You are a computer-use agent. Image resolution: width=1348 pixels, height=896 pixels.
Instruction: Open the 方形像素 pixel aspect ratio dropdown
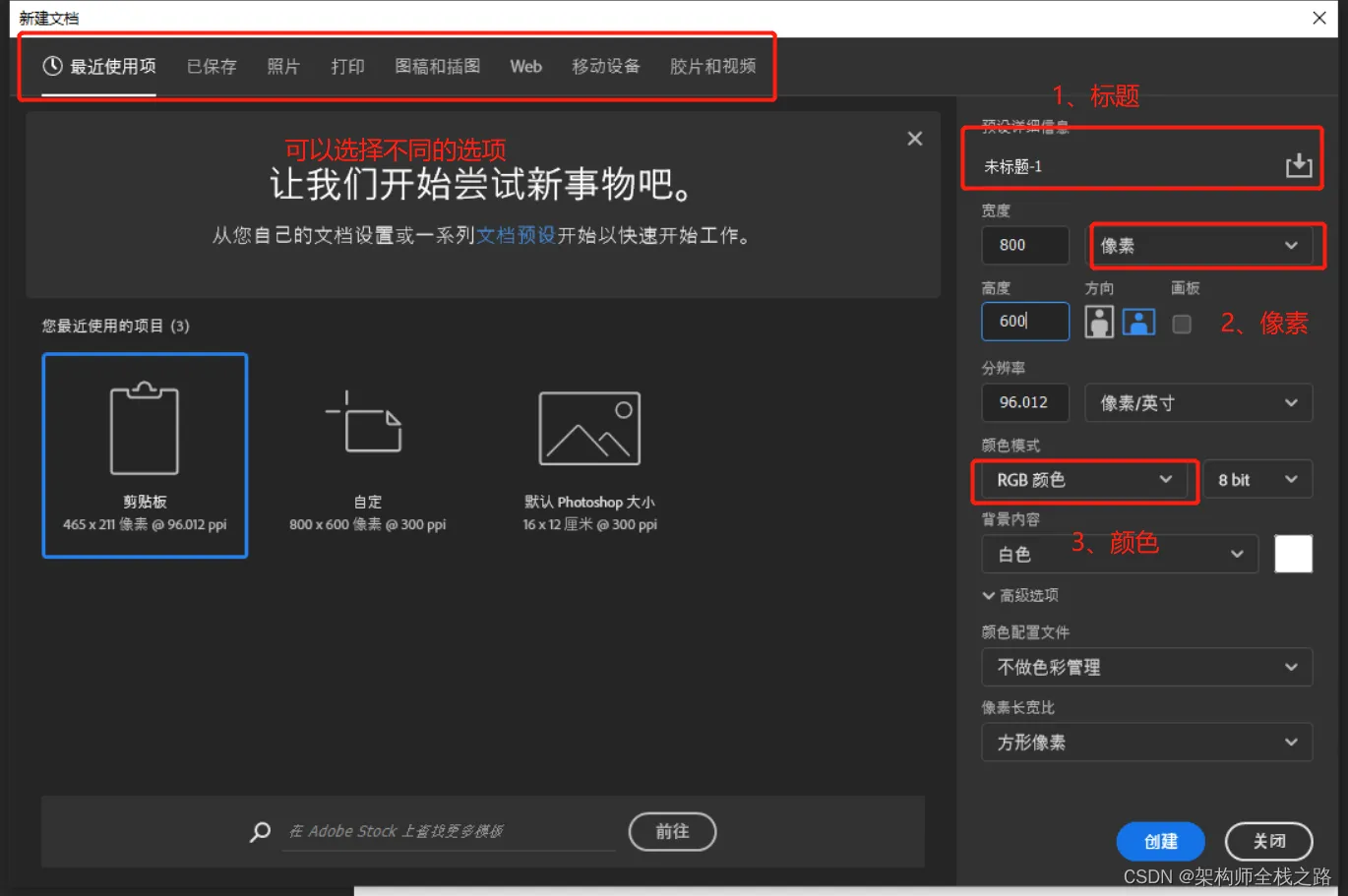coord(1147,743)
